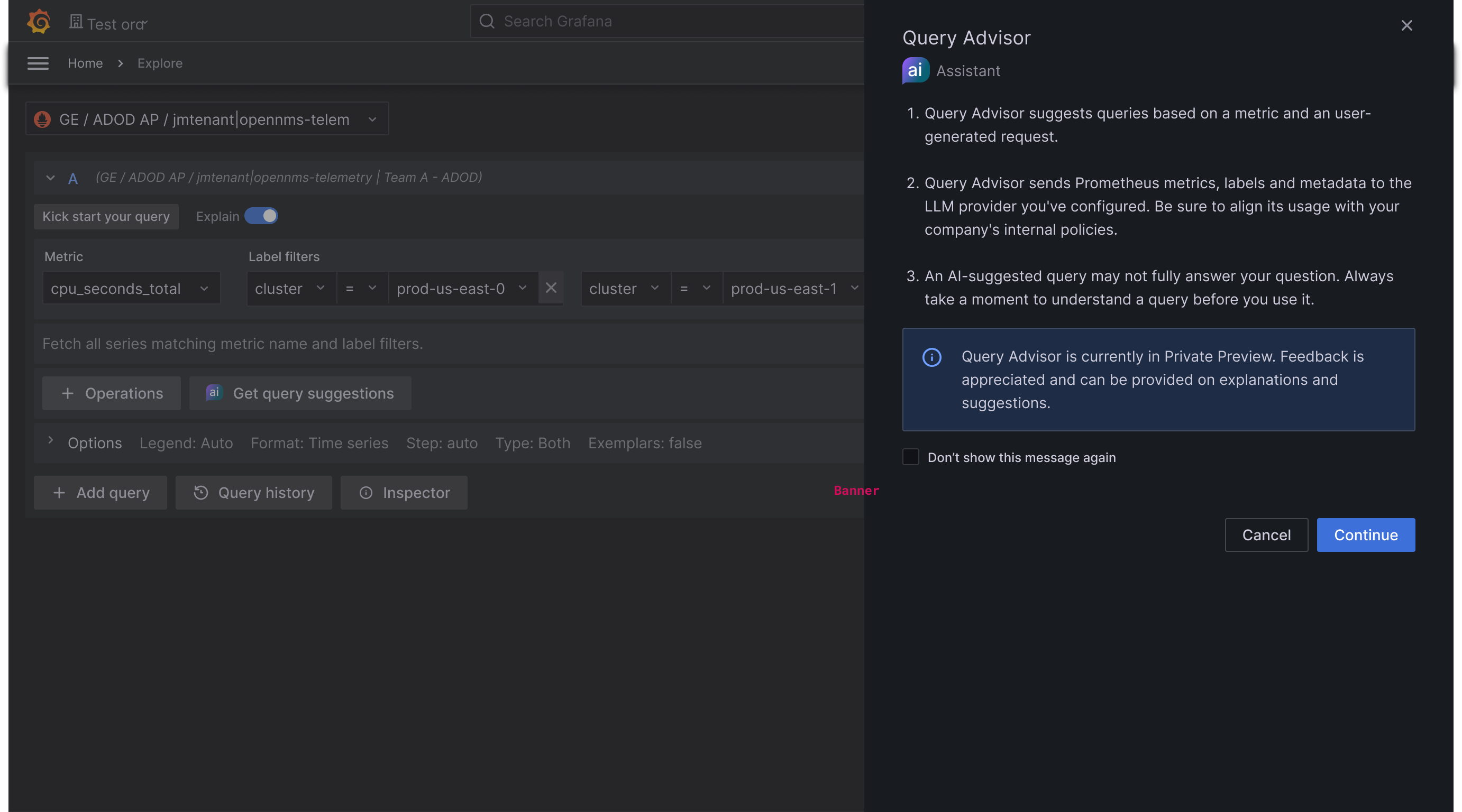This screenshot has height=812, width=1462.
Task: Expand the Options section
Action: point(51,442)
